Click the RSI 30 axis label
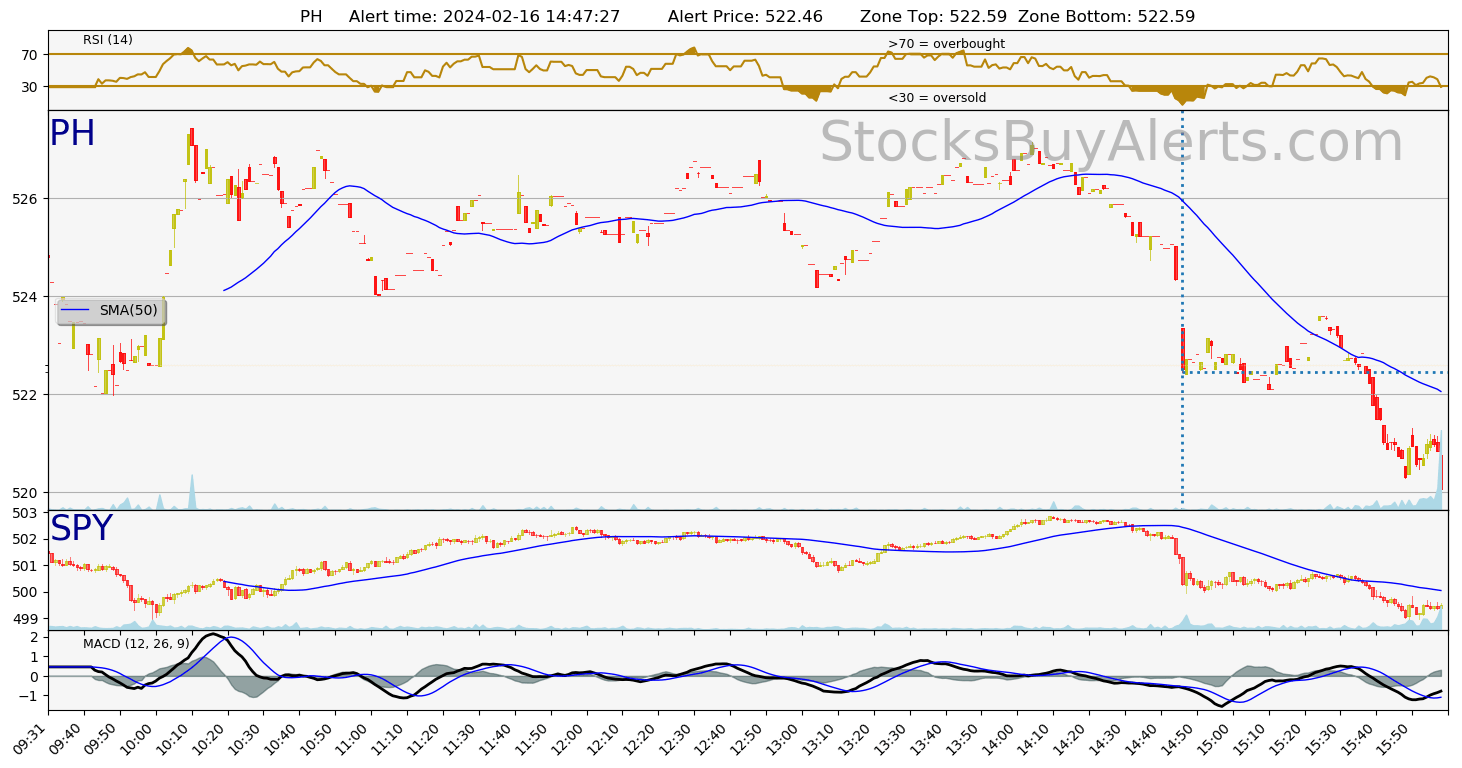The image size is (1462, 768). [29, 87]
